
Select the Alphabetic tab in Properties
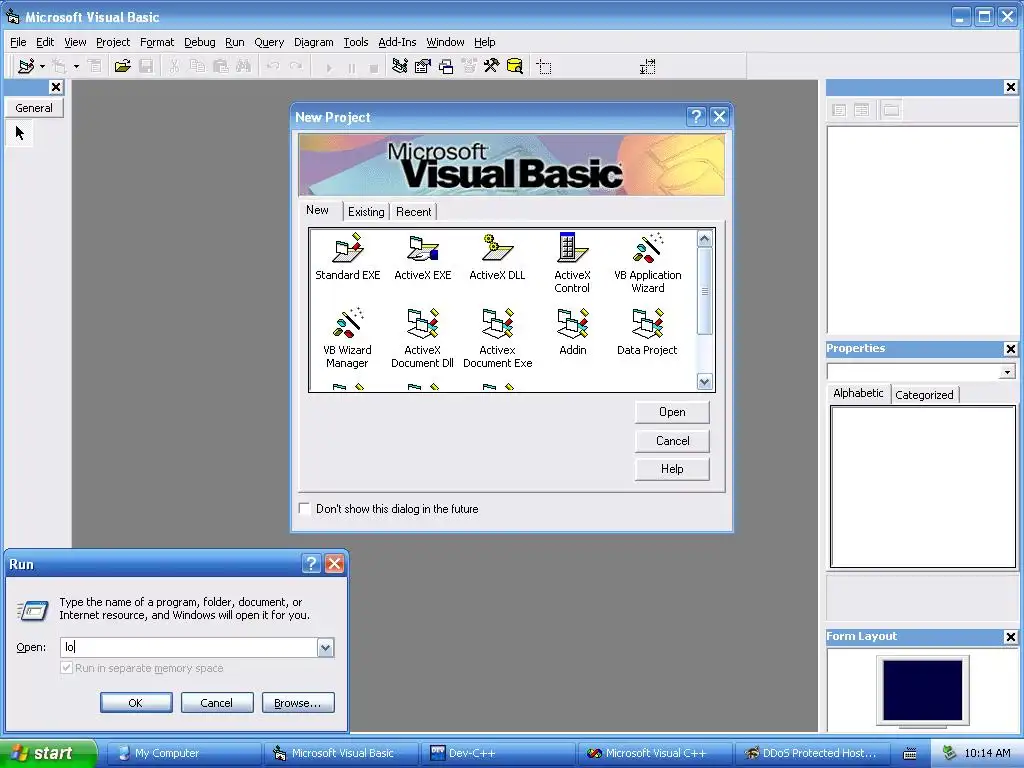coord(858,392)
